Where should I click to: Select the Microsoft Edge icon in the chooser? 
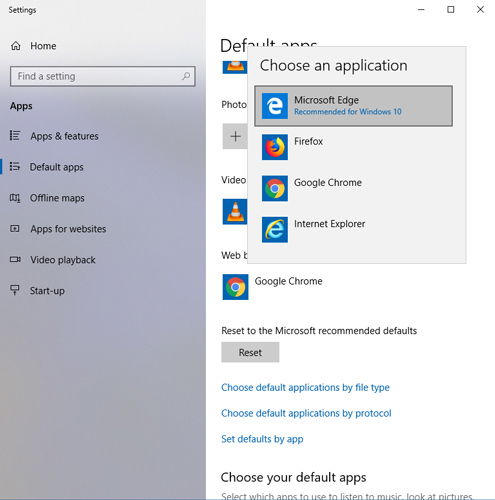[x=275, y=106]
